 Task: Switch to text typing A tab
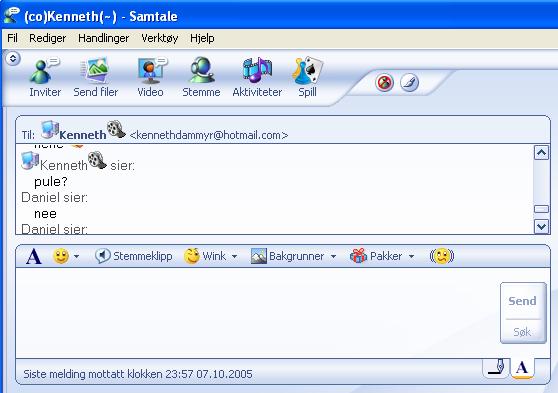coord(522,368)
